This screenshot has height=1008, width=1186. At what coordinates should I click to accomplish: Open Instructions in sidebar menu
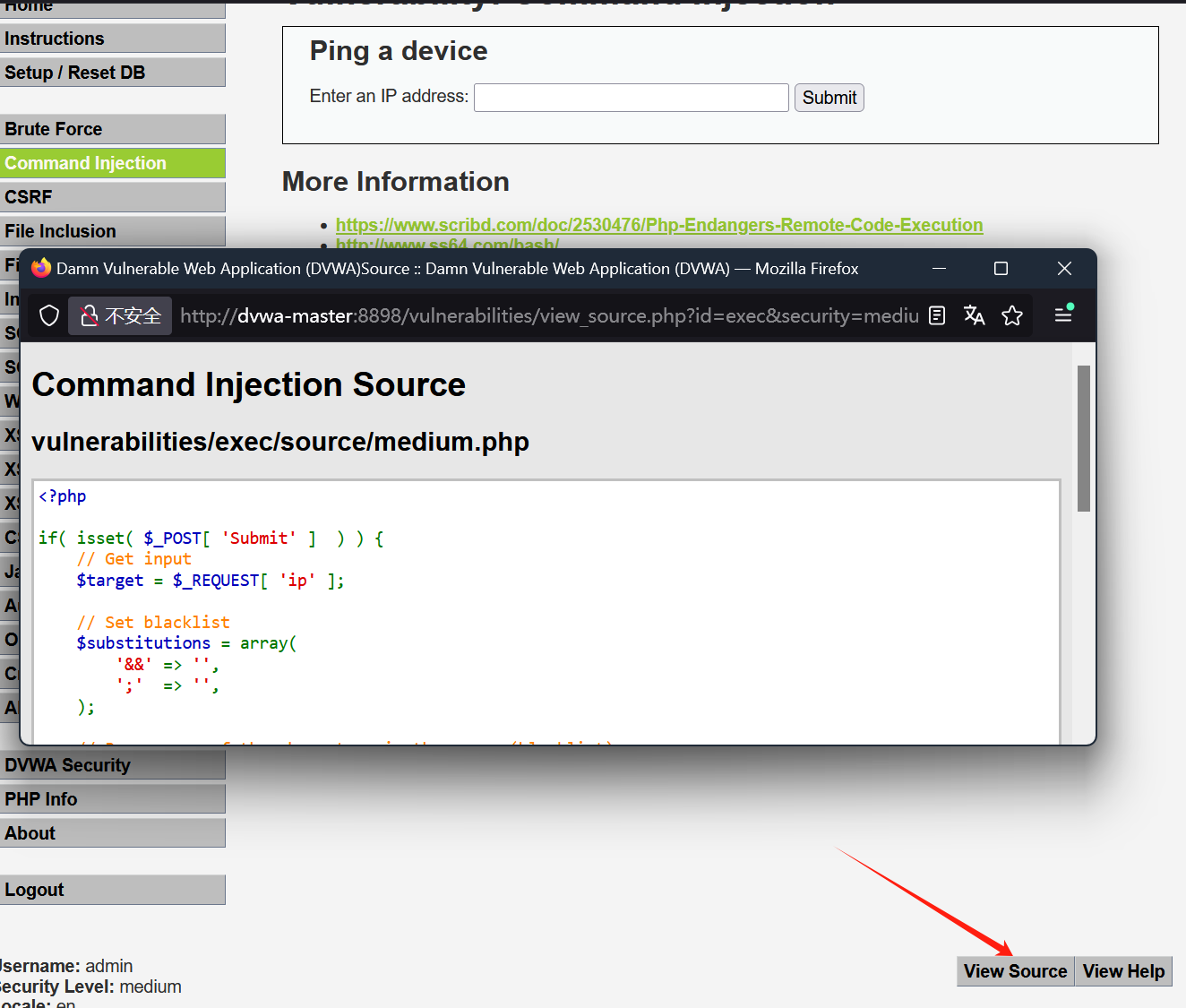pos(112,39)
